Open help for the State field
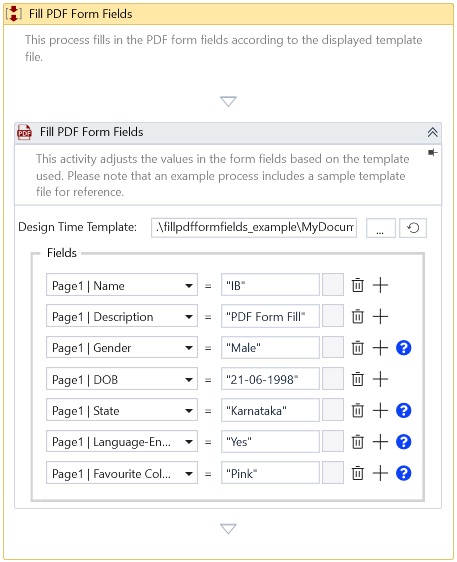457x562 pixels. [403, 410]
